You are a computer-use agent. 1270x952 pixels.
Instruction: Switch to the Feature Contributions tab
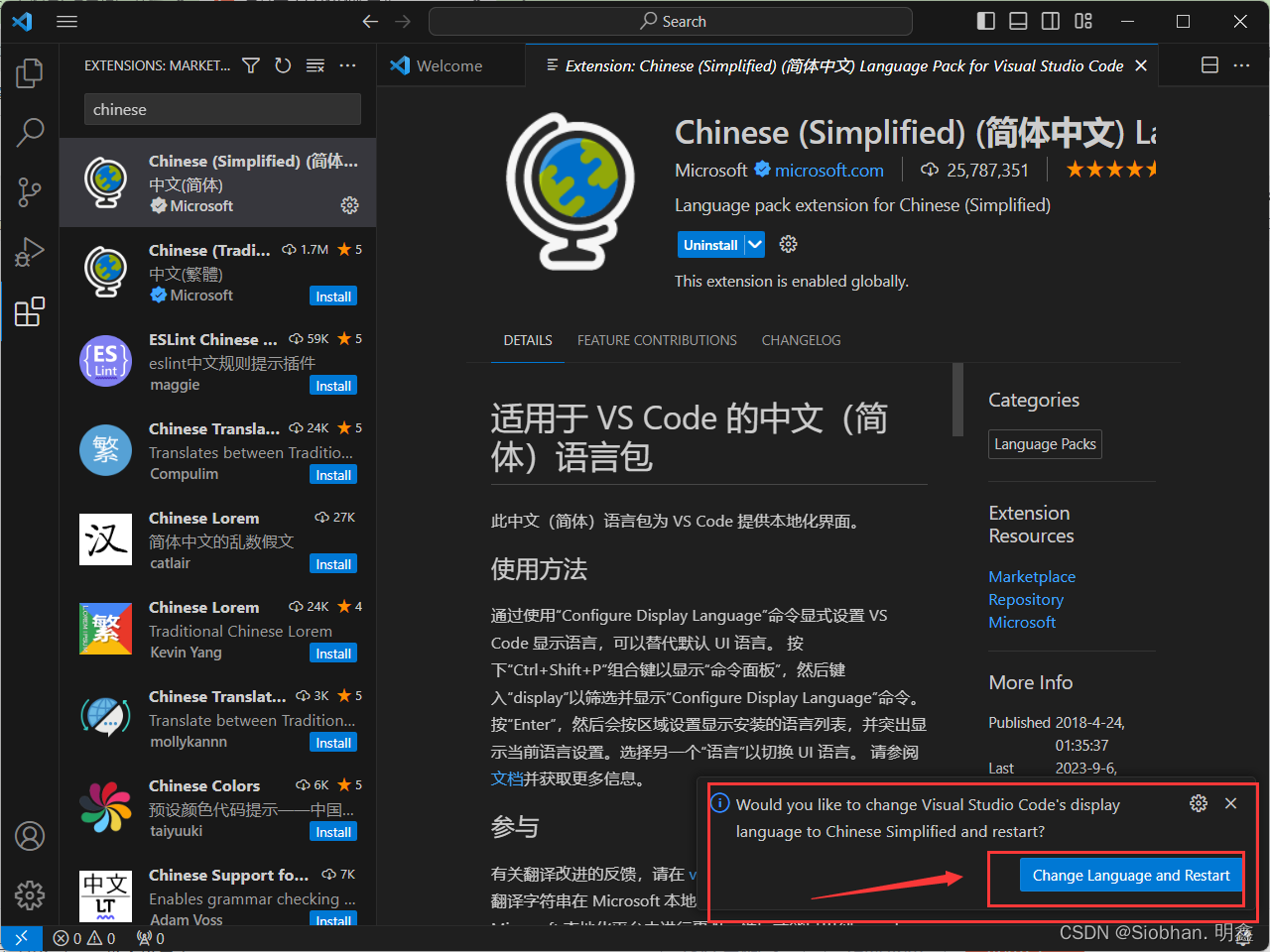(x=657, y=340)
